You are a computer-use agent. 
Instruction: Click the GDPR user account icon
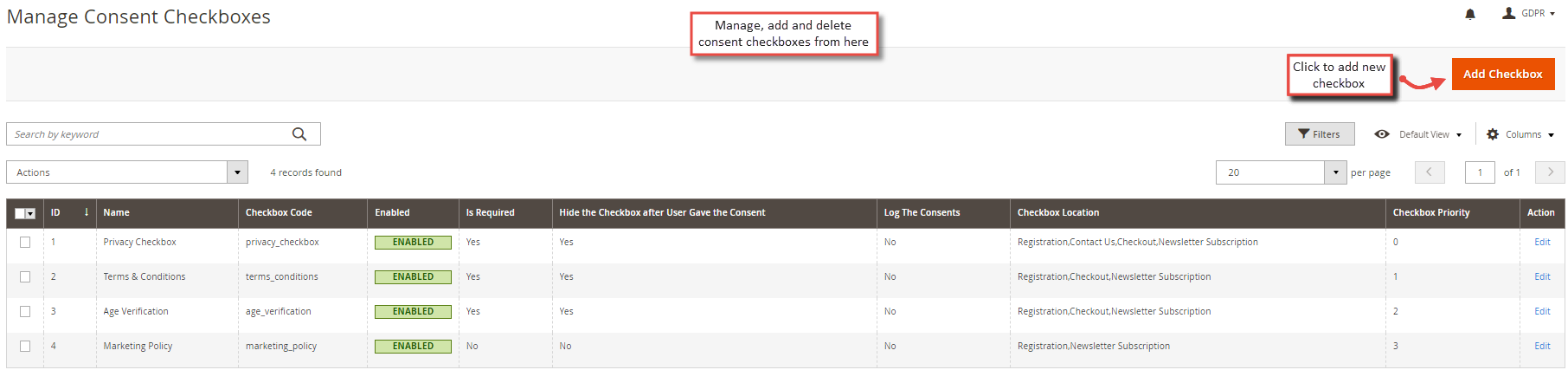(1508, 13)
